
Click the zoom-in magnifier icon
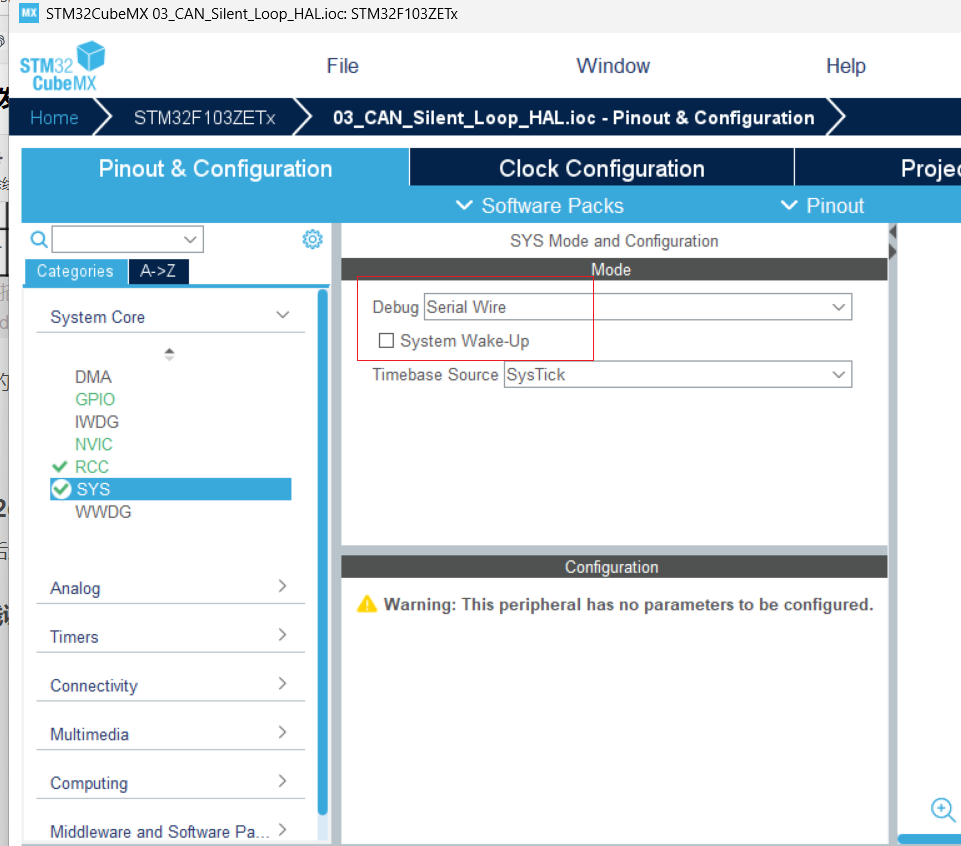click(x=943, y=809)
